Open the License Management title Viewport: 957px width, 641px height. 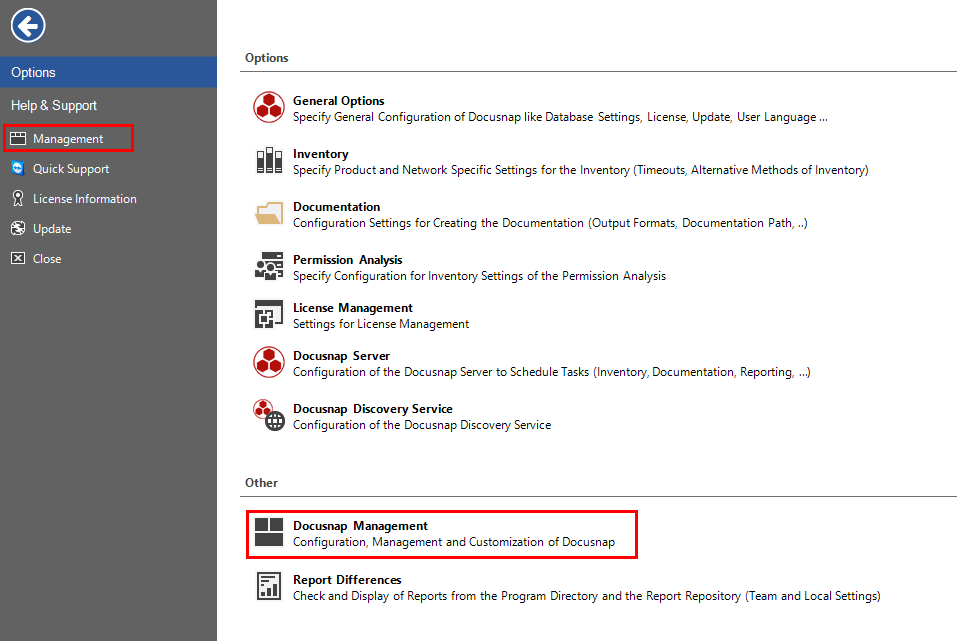(x=353, y=308)
